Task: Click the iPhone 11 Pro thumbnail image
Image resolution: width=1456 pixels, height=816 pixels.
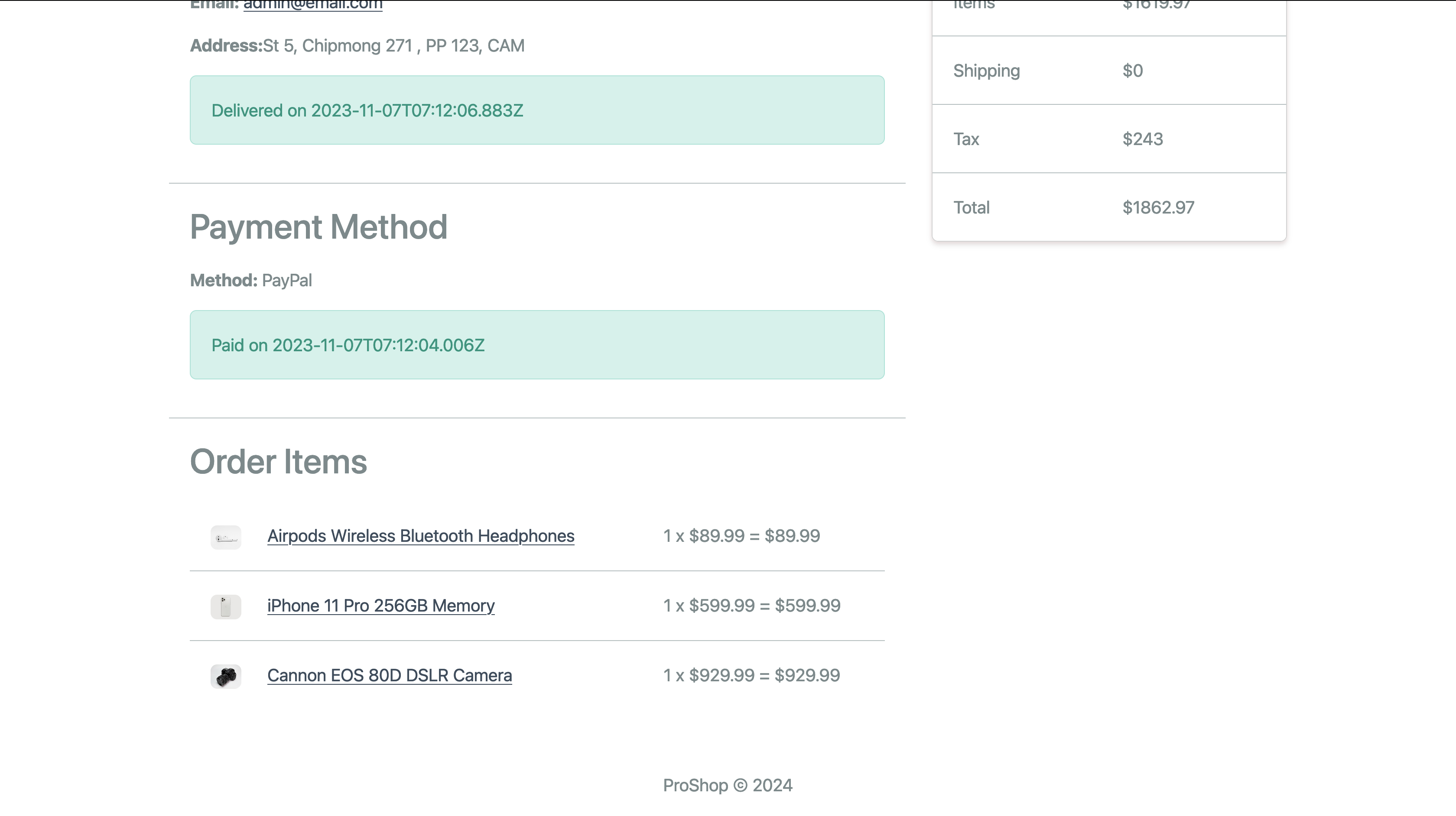Action: (225, 606)
